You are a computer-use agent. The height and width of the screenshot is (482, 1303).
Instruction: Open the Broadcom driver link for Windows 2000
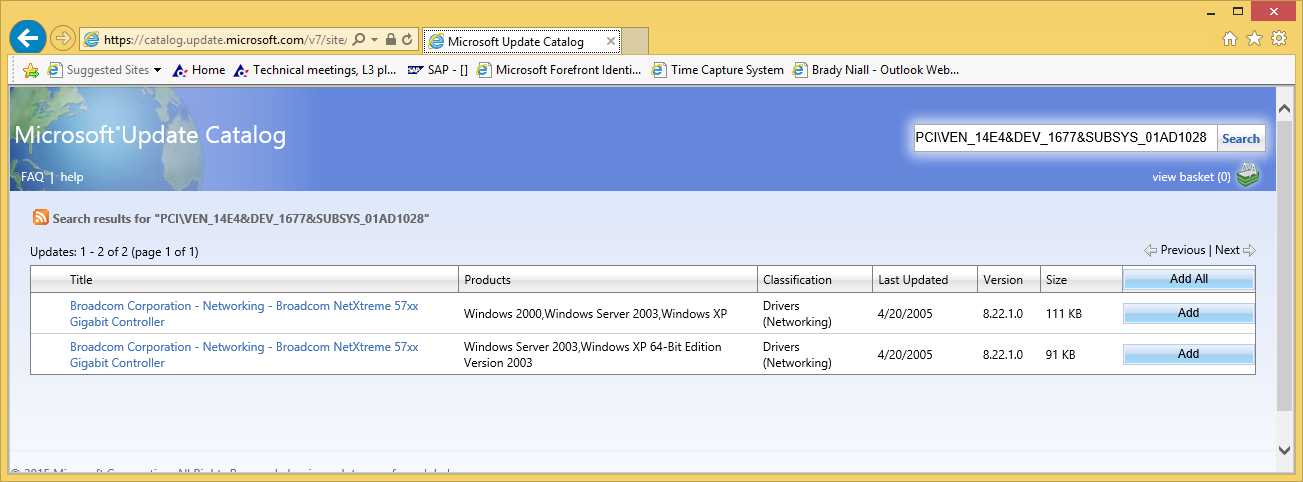point(244,314)
